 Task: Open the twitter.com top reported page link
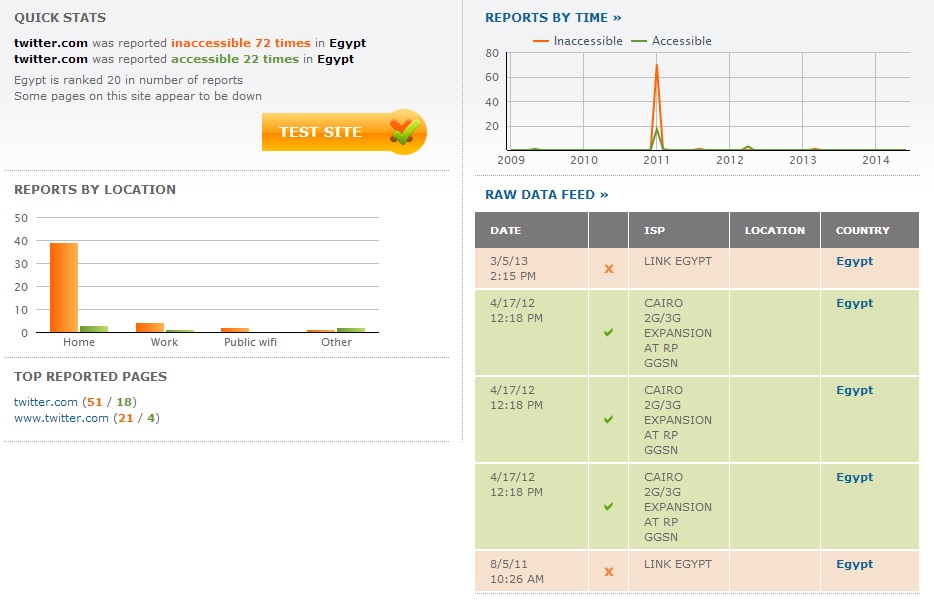46,401
